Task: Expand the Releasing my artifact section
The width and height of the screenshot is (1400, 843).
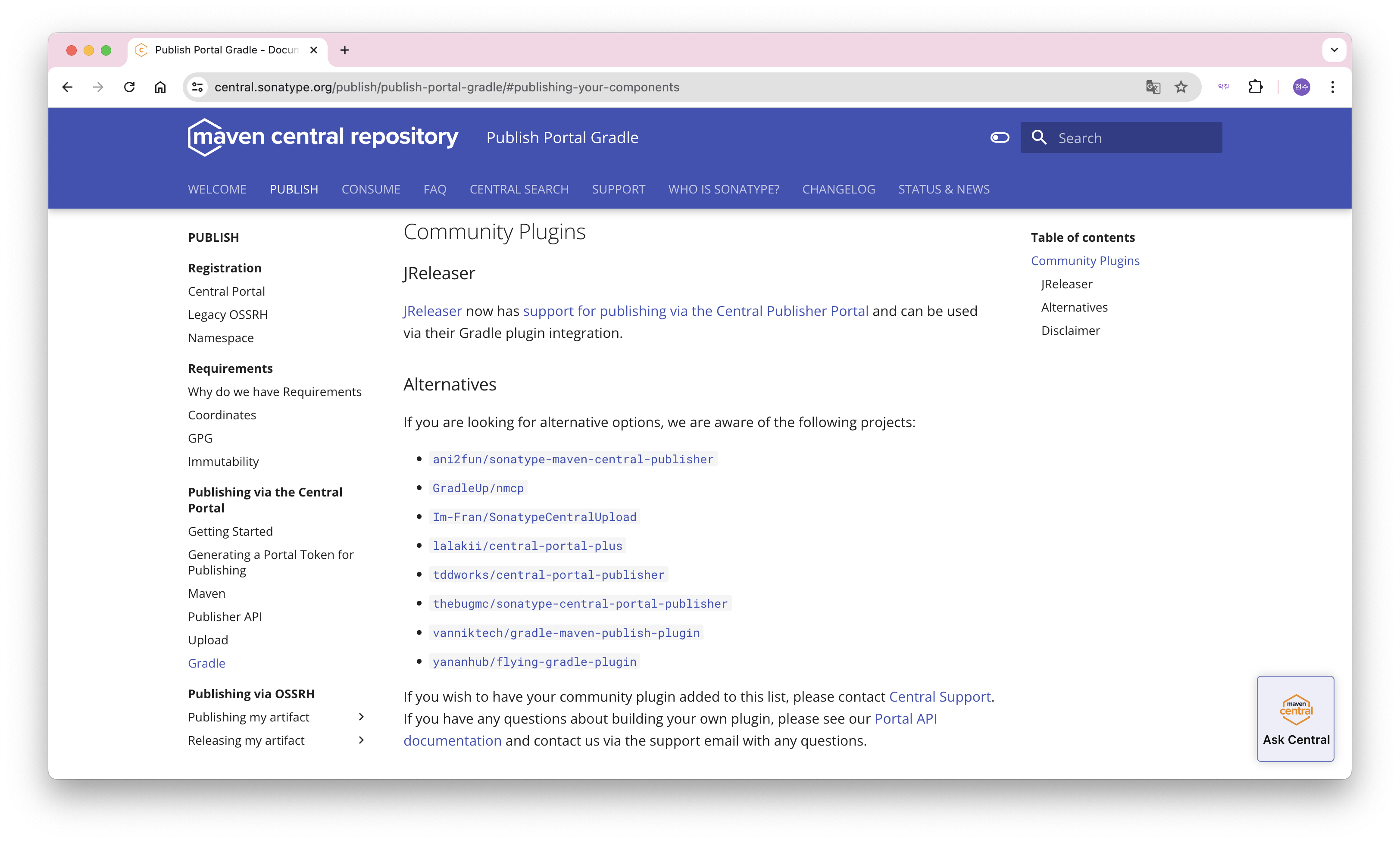Action: [361, 740]
